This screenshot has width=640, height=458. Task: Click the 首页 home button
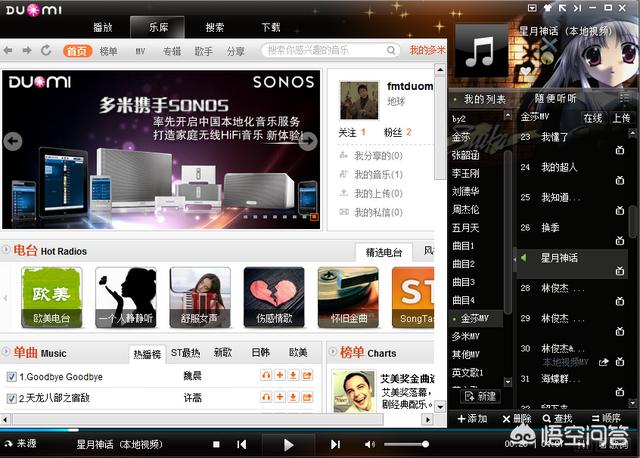[77, 51]
